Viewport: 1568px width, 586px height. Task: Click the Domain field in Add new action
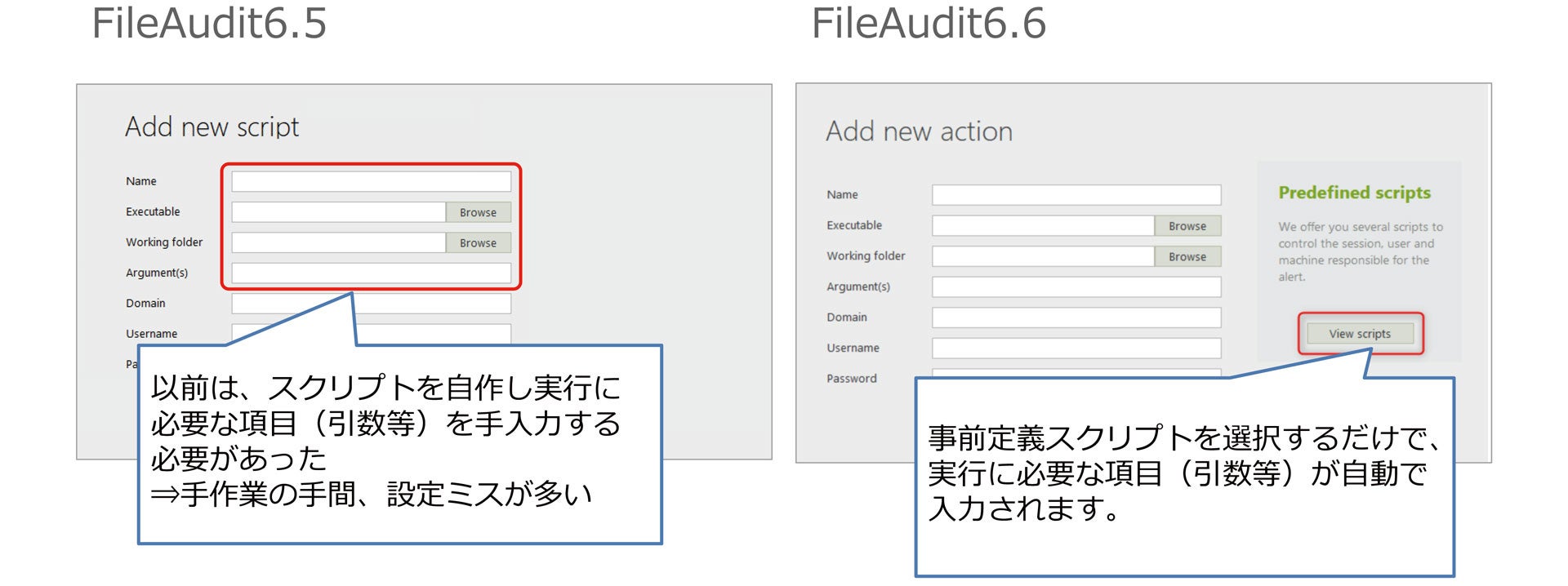coord(1076,317)
